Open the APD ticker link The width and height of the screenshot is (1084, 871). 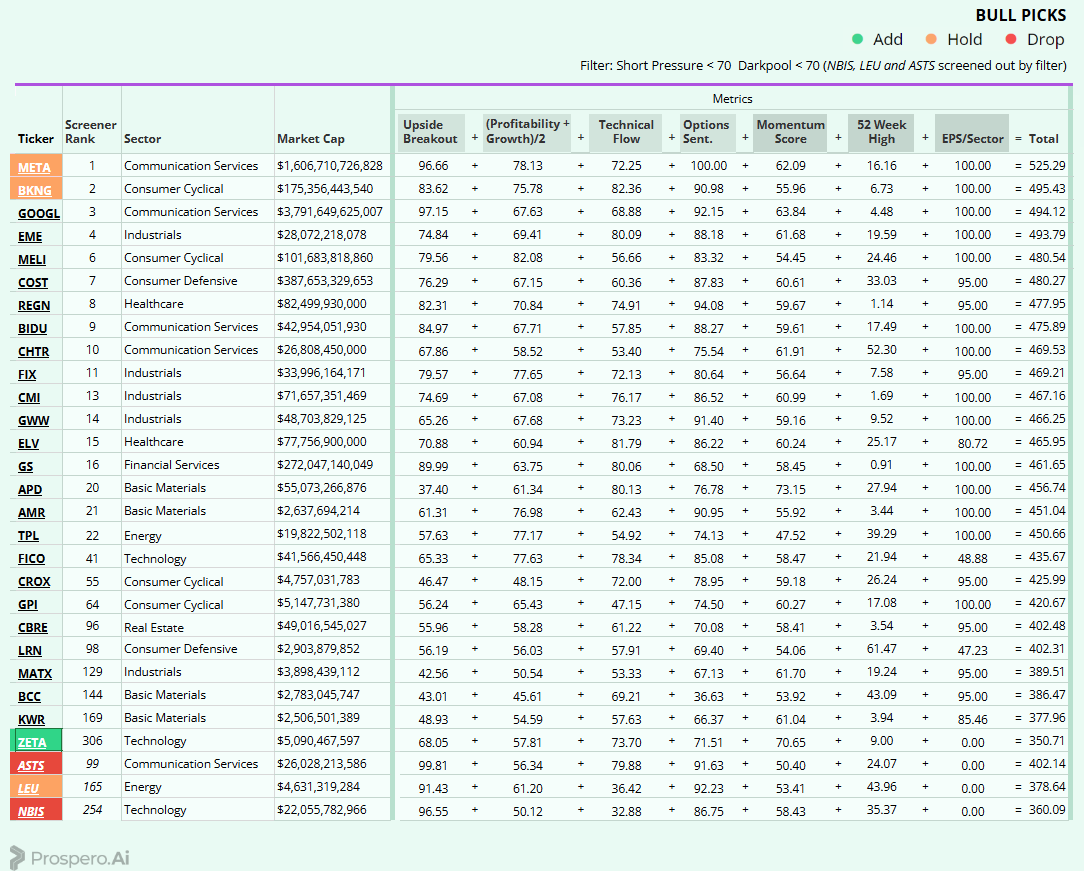pos(30,489)
